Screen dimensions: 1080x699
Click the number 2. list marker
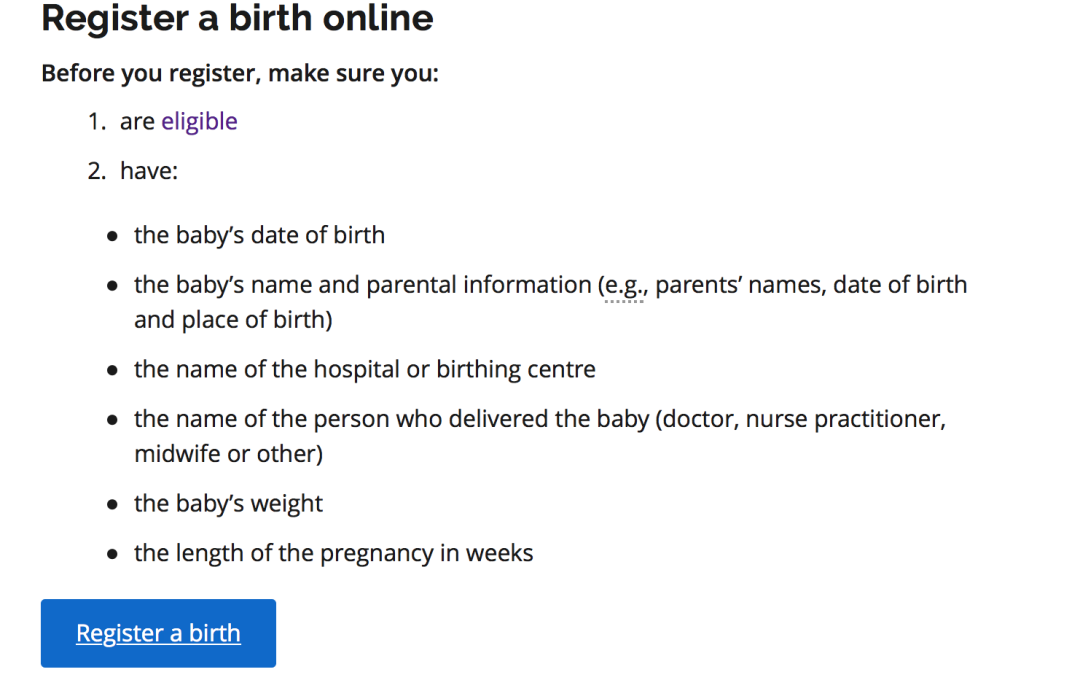click(x=96, y=172)
